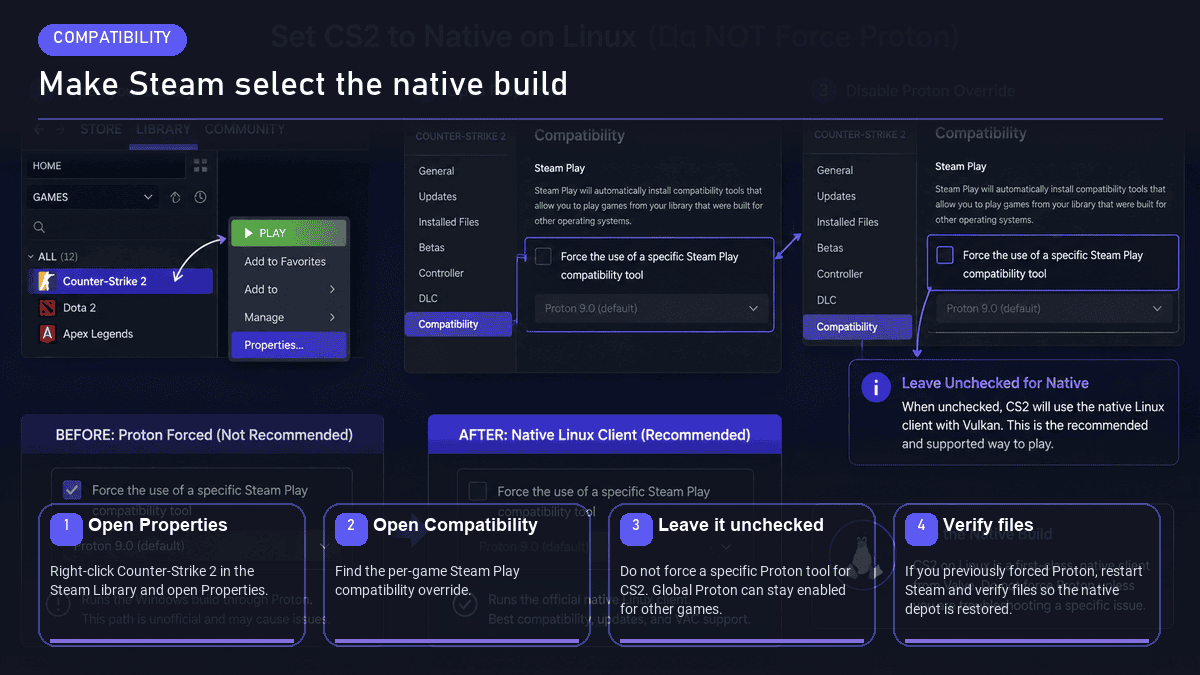Check the empty box in AFTER Native Linux panel
Viewport: 1200px width, 675px height.
tap(477, 491)
